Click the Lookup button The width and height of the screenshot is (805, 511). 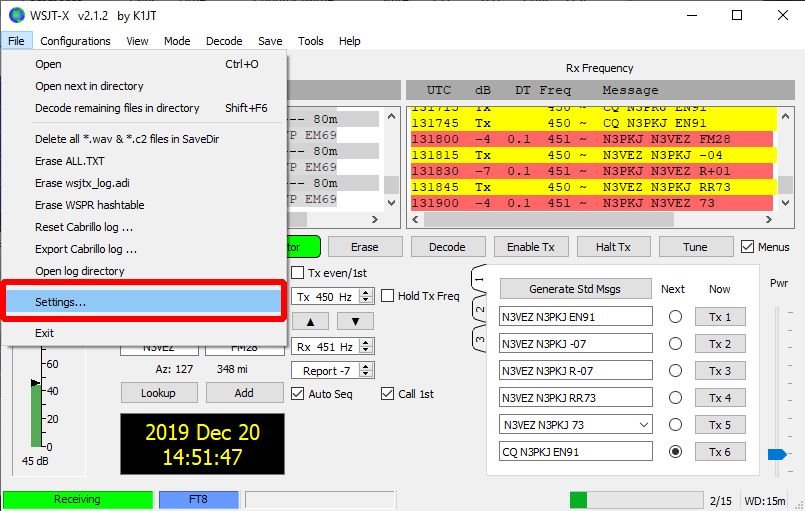(x=159, y=393)
